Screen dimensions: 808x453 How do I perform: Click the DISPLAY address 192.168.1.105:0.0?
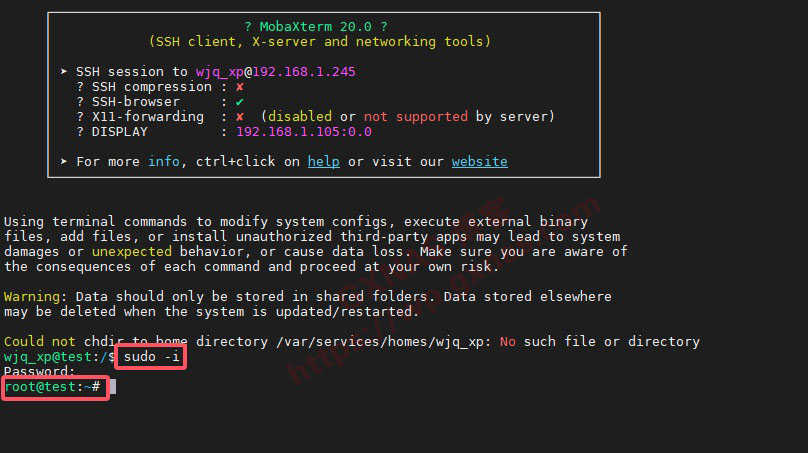pos(303,132)
